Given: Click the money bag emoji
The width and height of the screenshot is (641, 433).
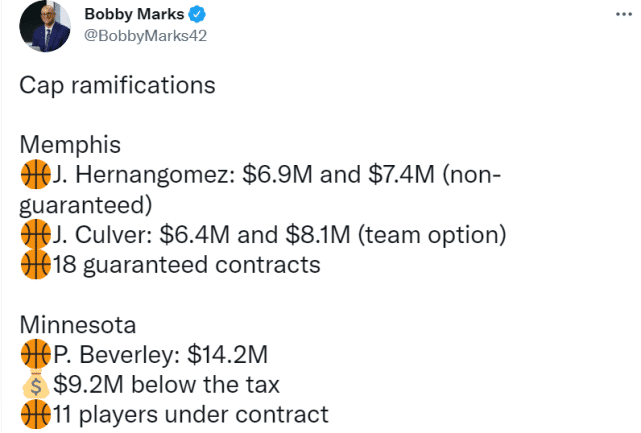Looking at the screenshot, I should click(x=34, y=383).
